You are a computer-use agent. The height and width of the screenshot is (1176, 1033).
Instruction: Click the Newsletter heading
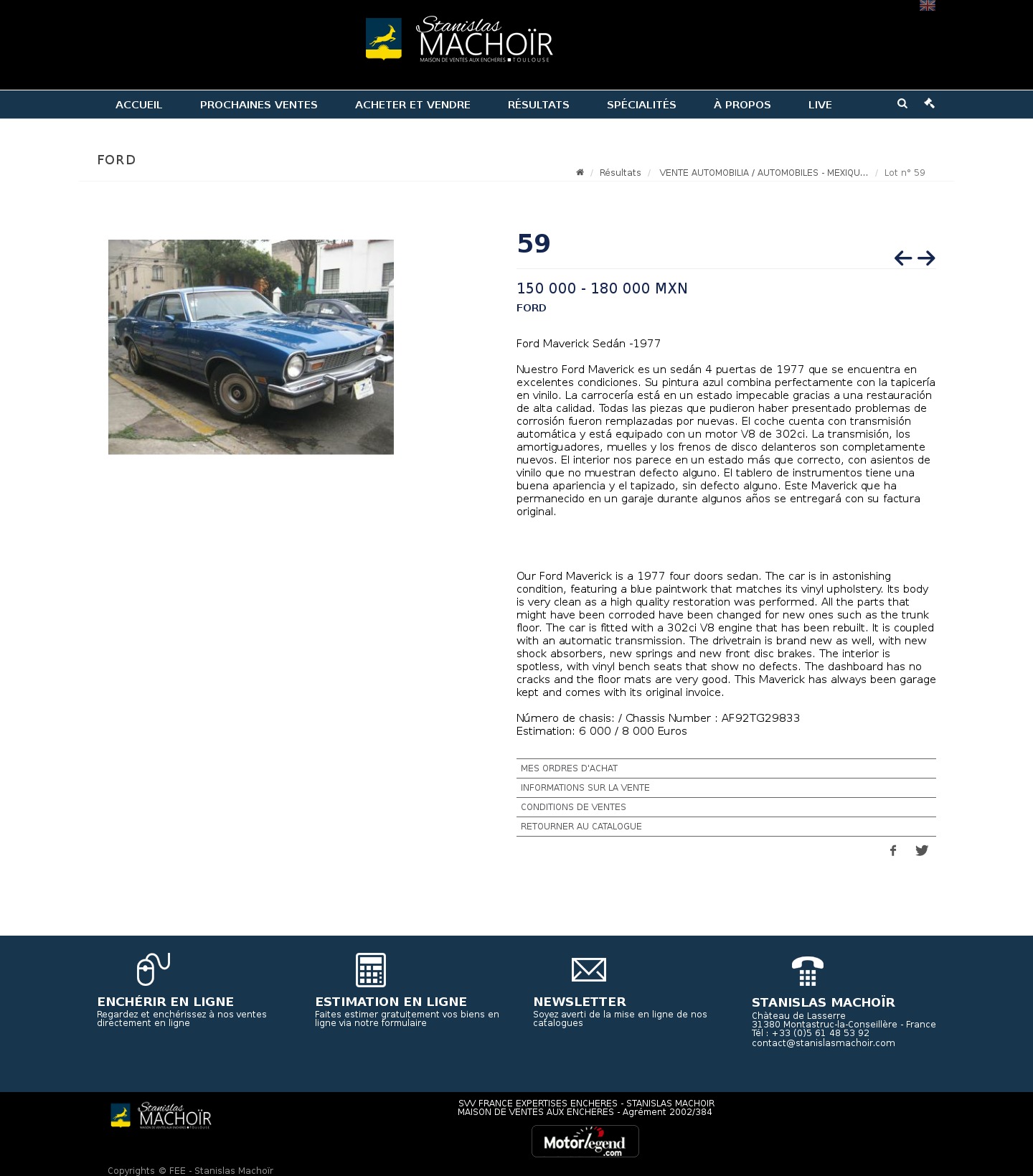click(580, 1002)
